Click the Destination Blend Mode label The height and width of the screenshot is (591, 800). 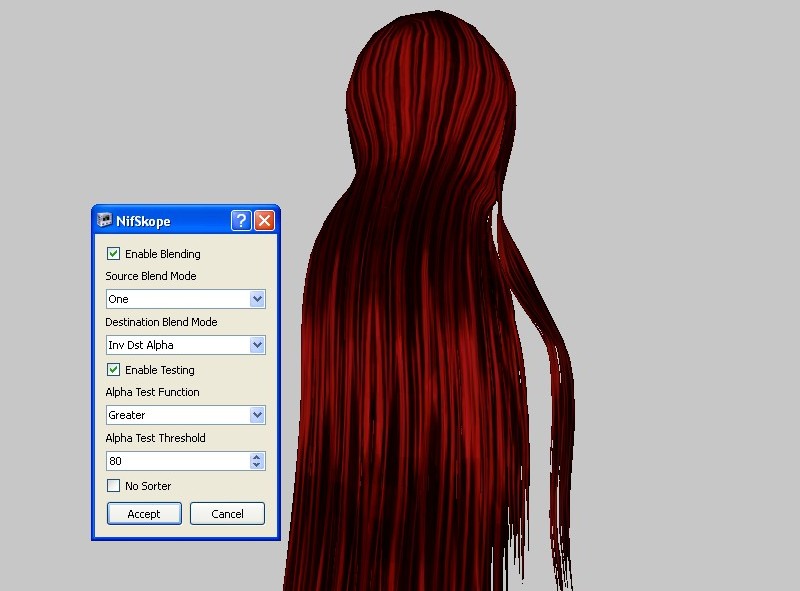tap(161, 322)
